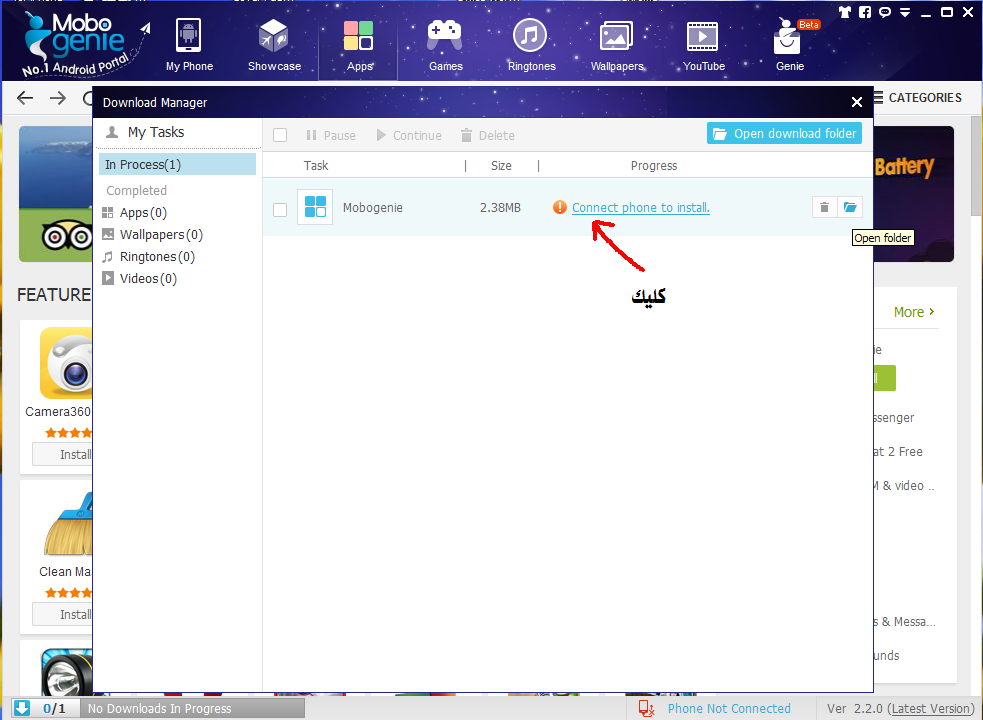
Task: Click Connect phone to install link
Action: pyautogui.click(x=641, y=208)
